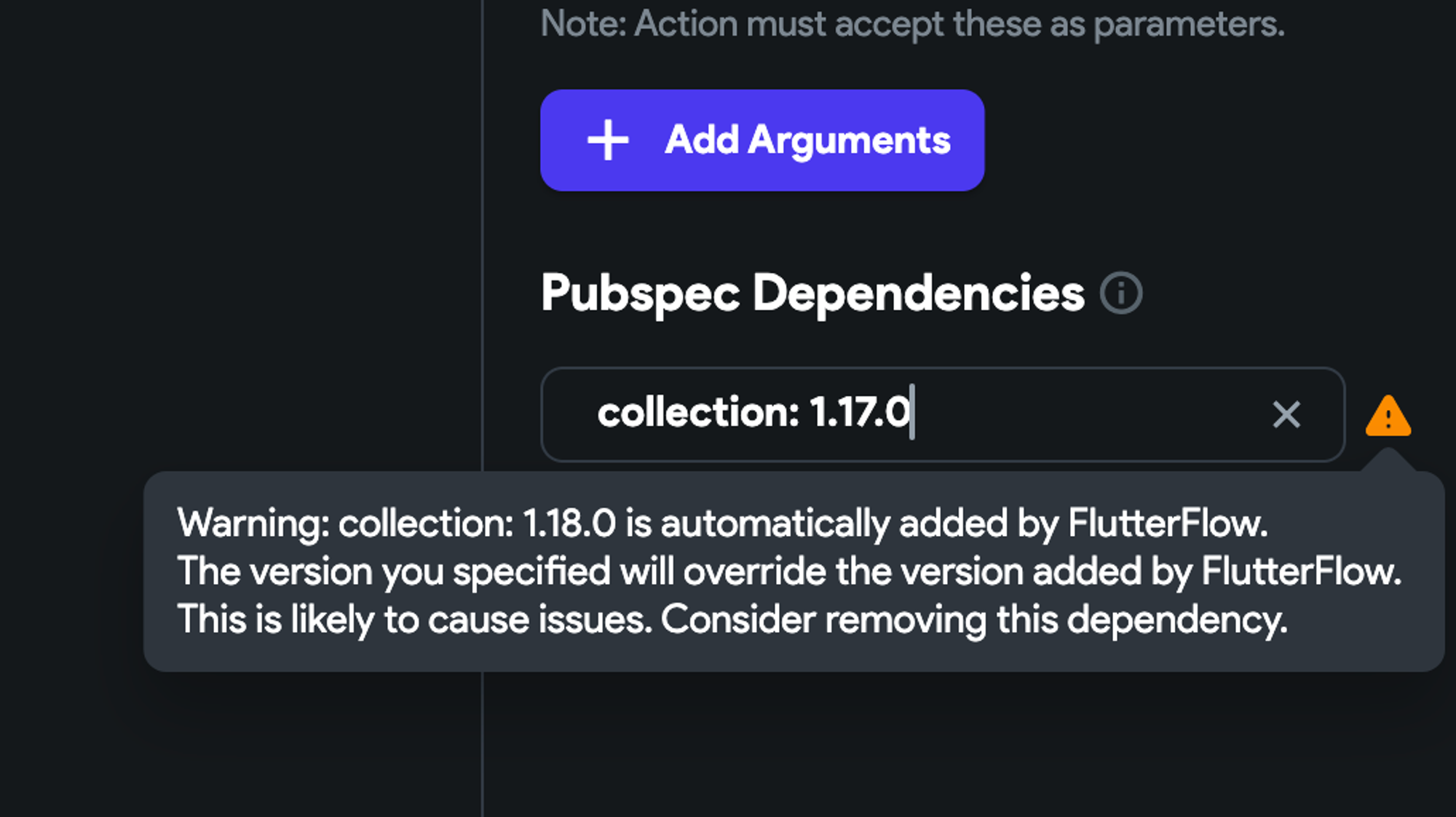
Task: Remove the collection dependency with the X
Action: pos(1286,415)
